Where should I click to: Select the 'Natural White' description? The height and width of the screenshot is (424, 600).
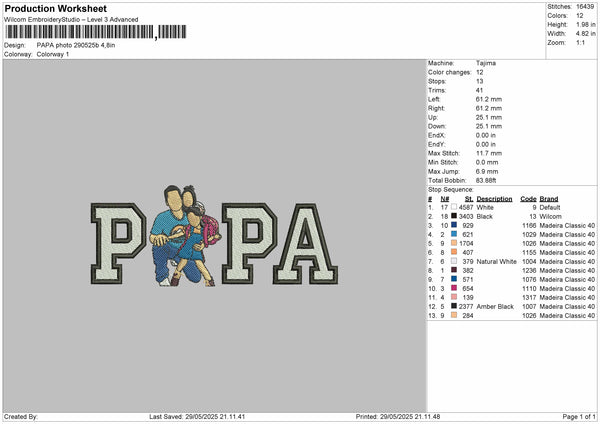coord(496,262)
